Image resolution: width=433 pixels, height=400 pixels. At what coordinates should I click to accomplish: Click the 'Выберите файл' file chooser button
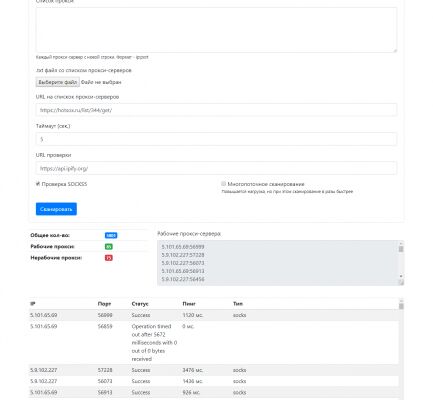(x=58, y=82)
